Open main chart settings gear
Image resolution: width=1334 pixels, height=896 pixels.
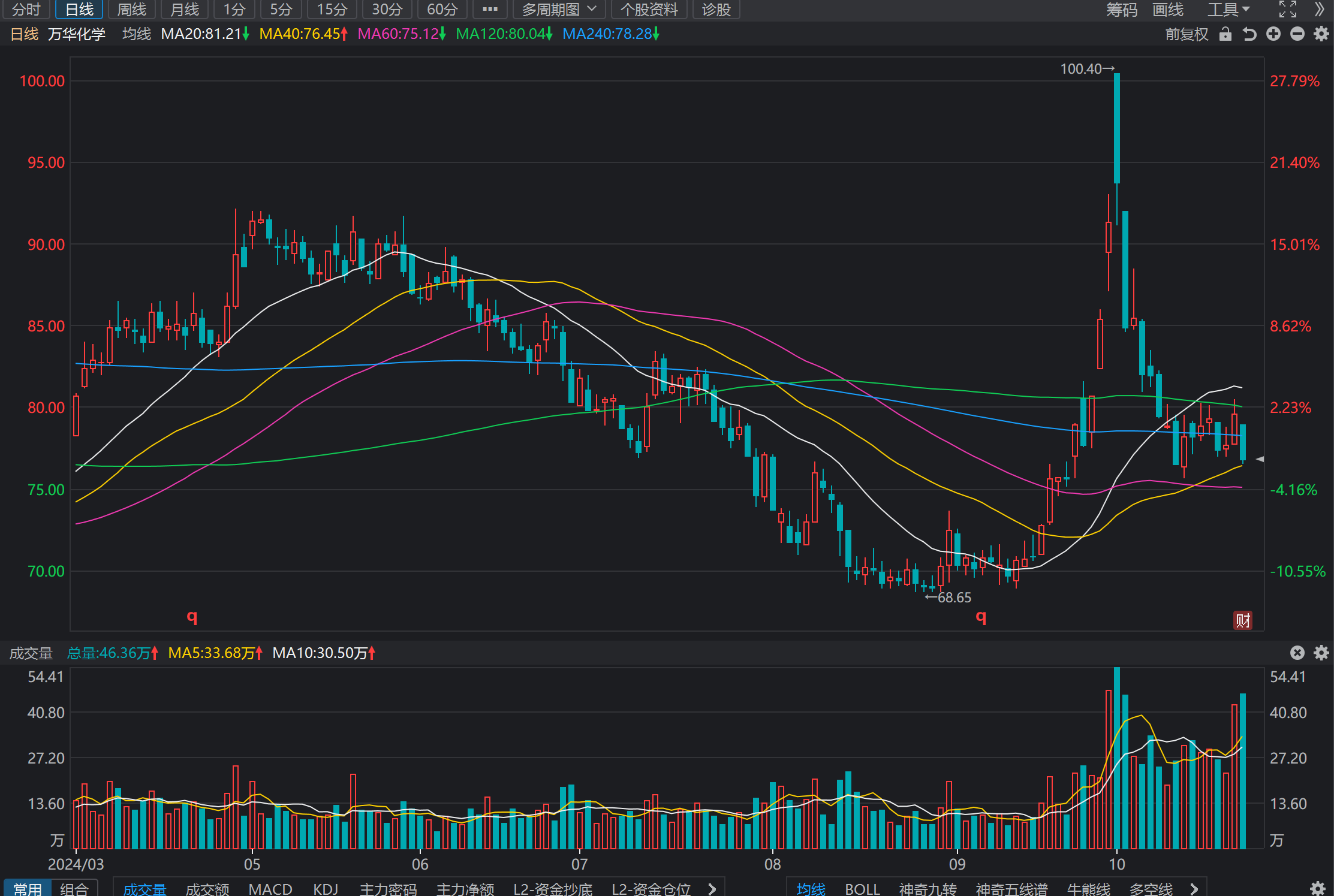point(1321,34)
